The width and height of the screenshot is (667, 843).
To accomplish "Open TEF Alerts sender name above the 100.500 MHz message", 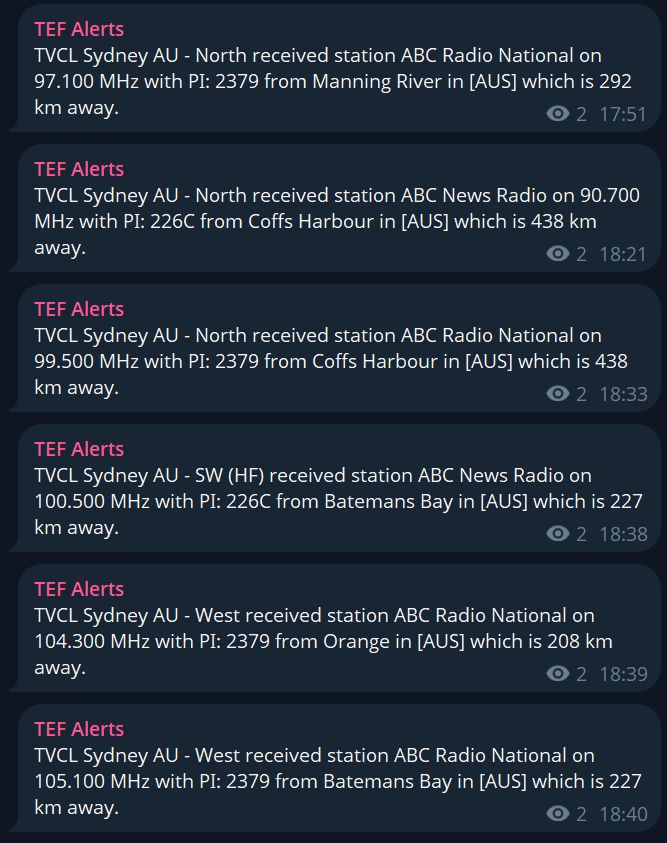I will [x=79, y=449].
